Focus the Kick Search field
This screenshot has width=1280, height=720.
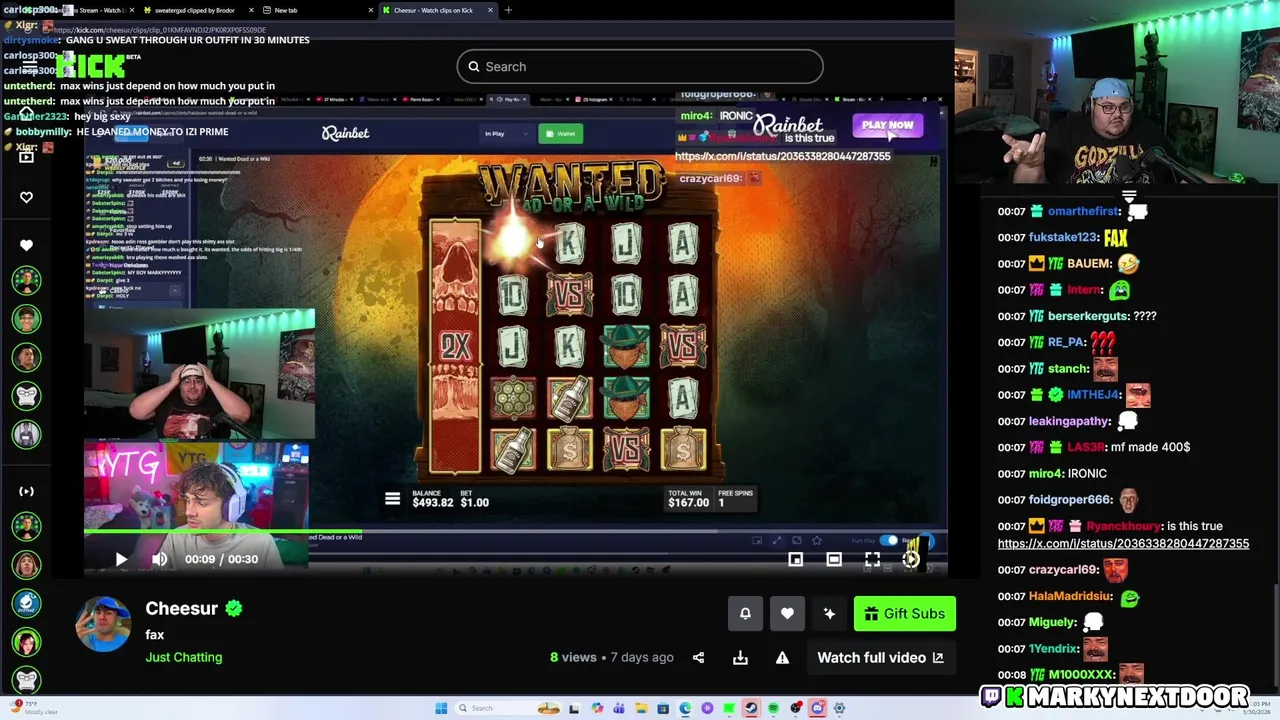click(640, 67)
